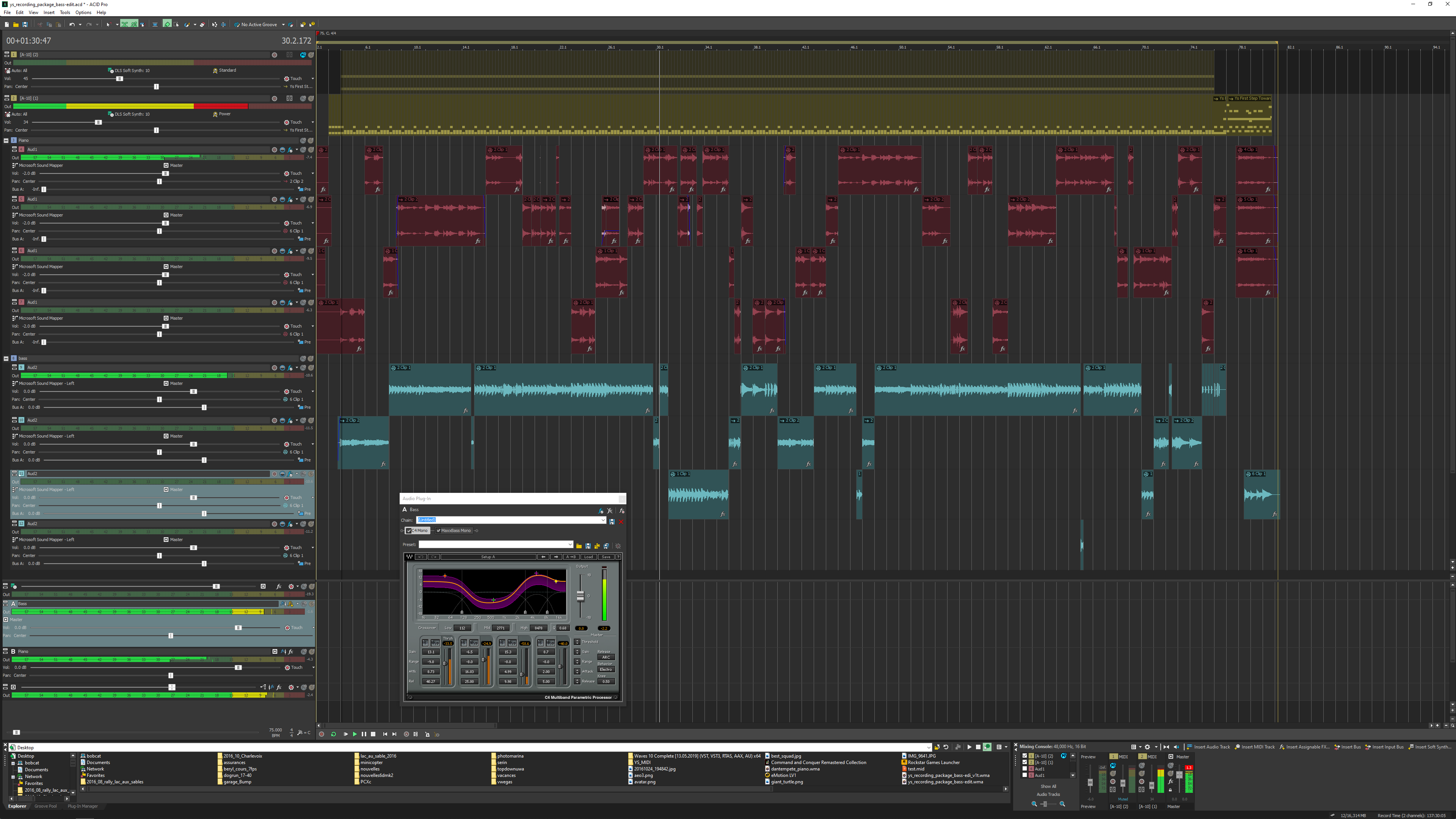Open the File menu
The image size is (1456, 819).
(x=7, y=13)
